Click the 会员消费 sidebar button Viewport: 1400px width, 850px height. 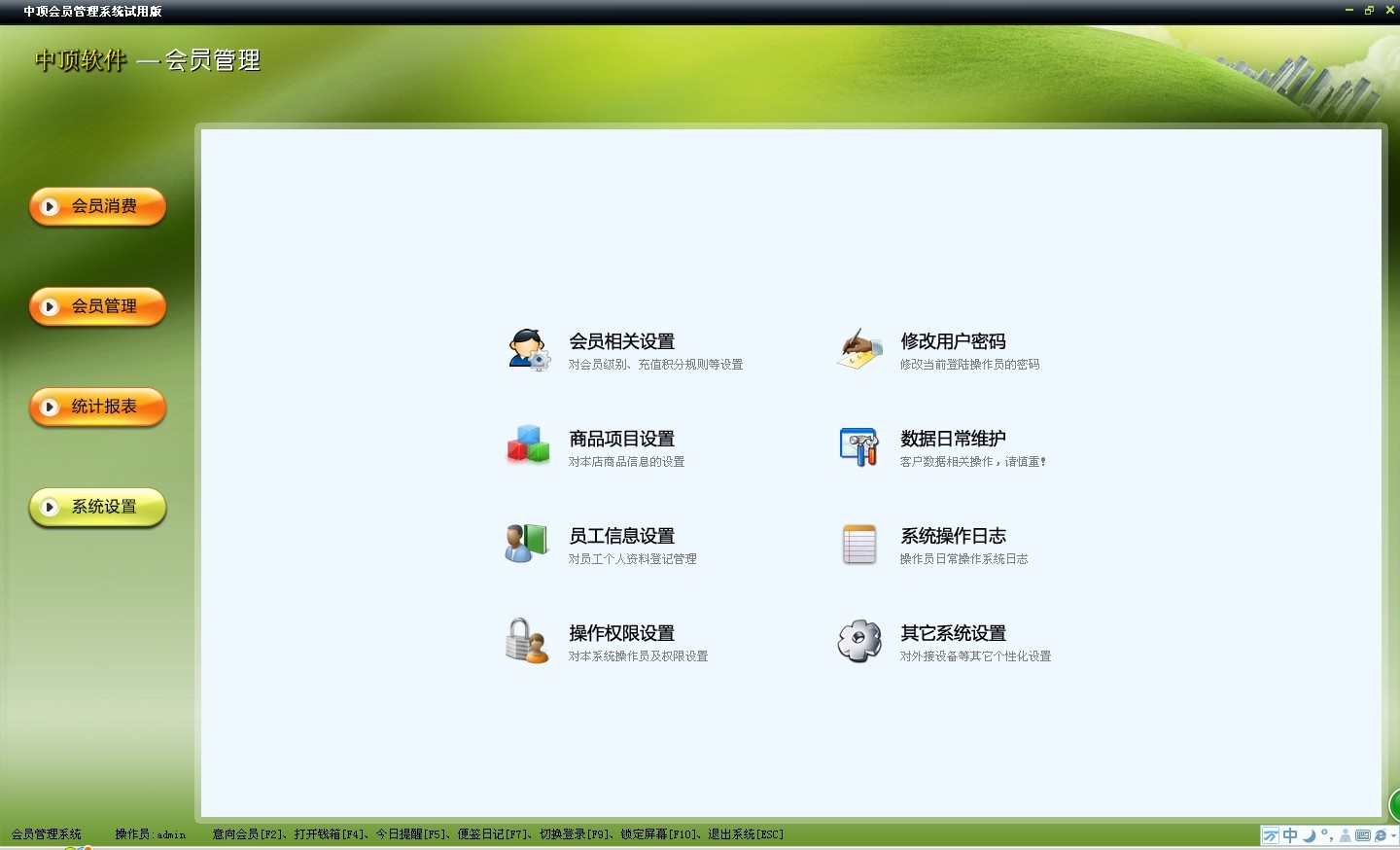pyautogui.click(x=97, y=206)
